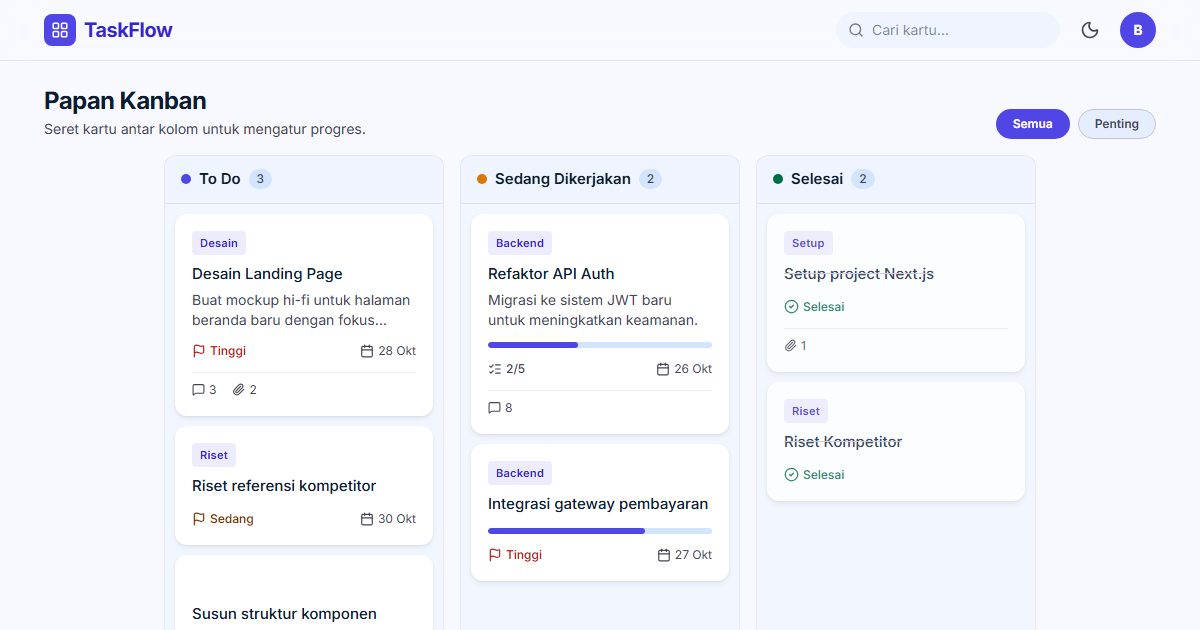Click the Riset tag on referensi kompetitor card
This screenshot has width=1200, height=630.
[x=214, y=455]
